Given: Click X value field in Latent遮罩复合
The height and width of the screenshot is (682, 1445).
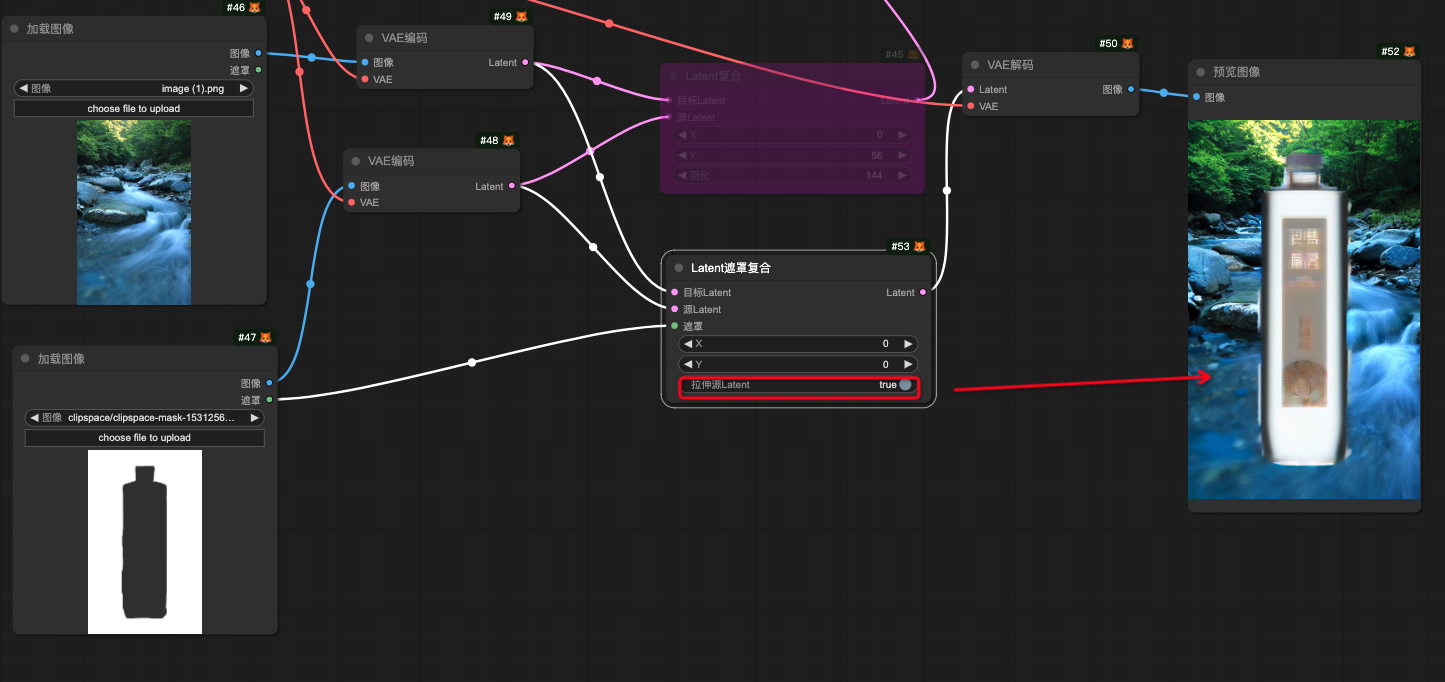Looking at the screenshot, I should [798, 344].
